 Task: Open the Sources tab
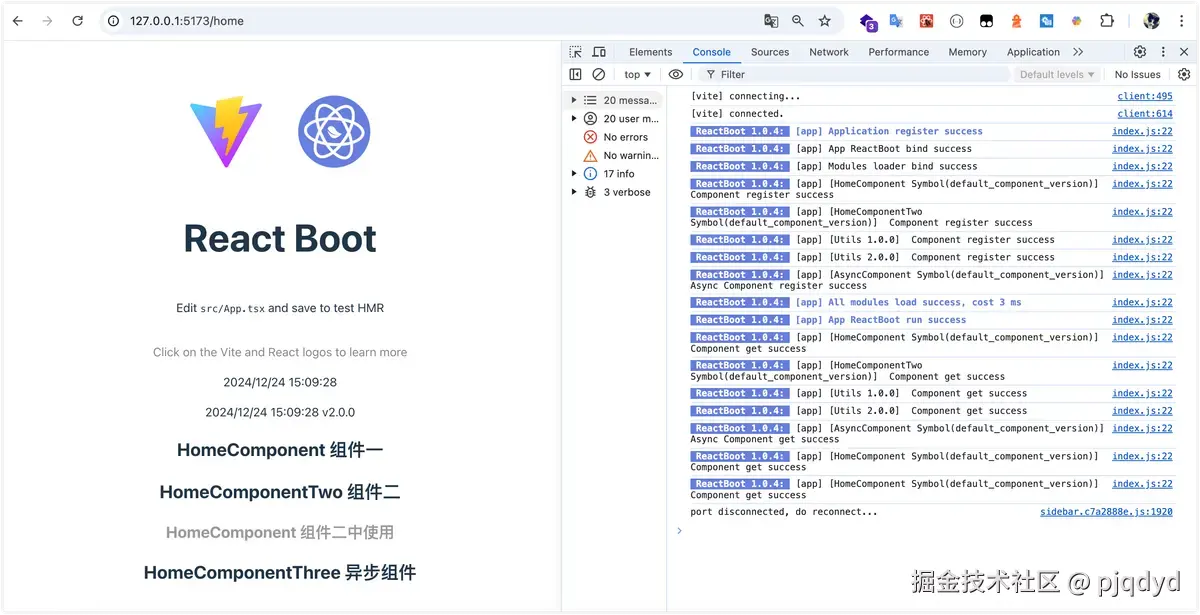pyautogui.click(x=770, y=52)
